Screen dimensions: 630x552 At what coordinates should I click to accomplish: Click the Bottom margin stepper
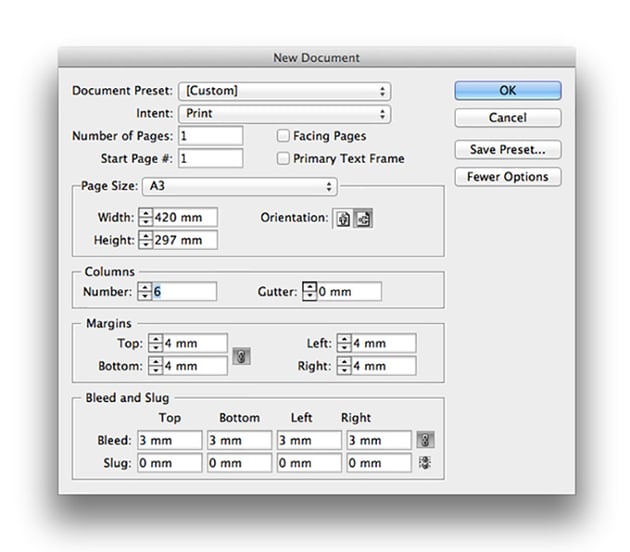pos(155,366)
